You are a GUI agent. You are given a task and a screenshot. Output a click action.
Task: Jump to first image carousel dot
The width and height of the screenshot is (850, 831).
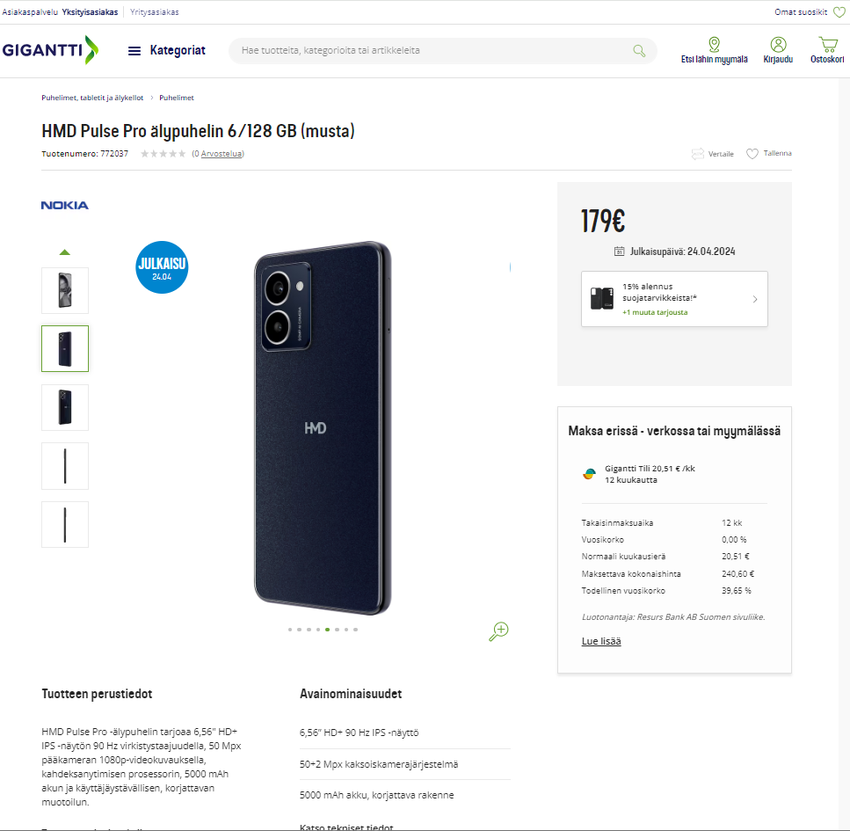pyautogui.click(x=290, y=629)
